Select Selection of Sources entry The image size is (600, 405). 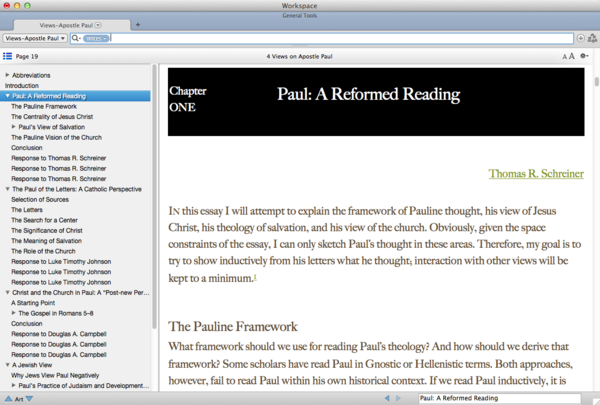pyautogui.click(x=40, y=199)
